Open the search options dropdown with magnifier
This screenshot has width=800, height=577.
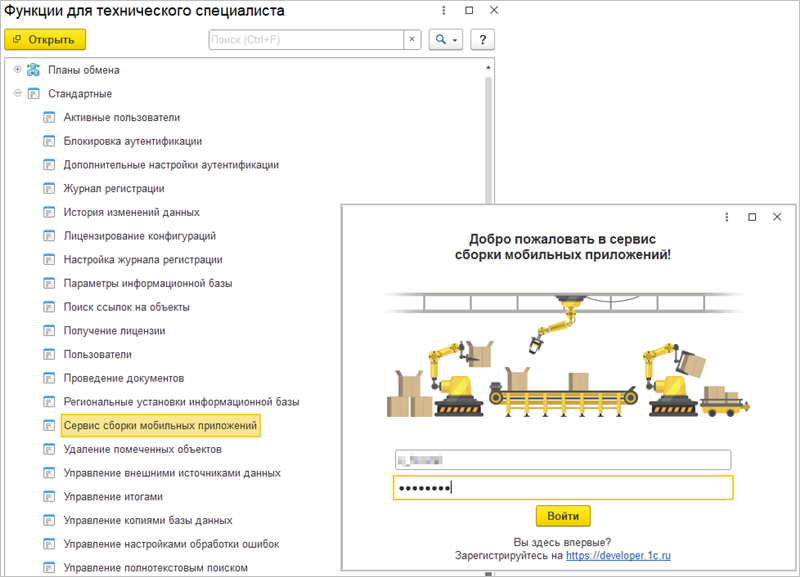(444, 39)
